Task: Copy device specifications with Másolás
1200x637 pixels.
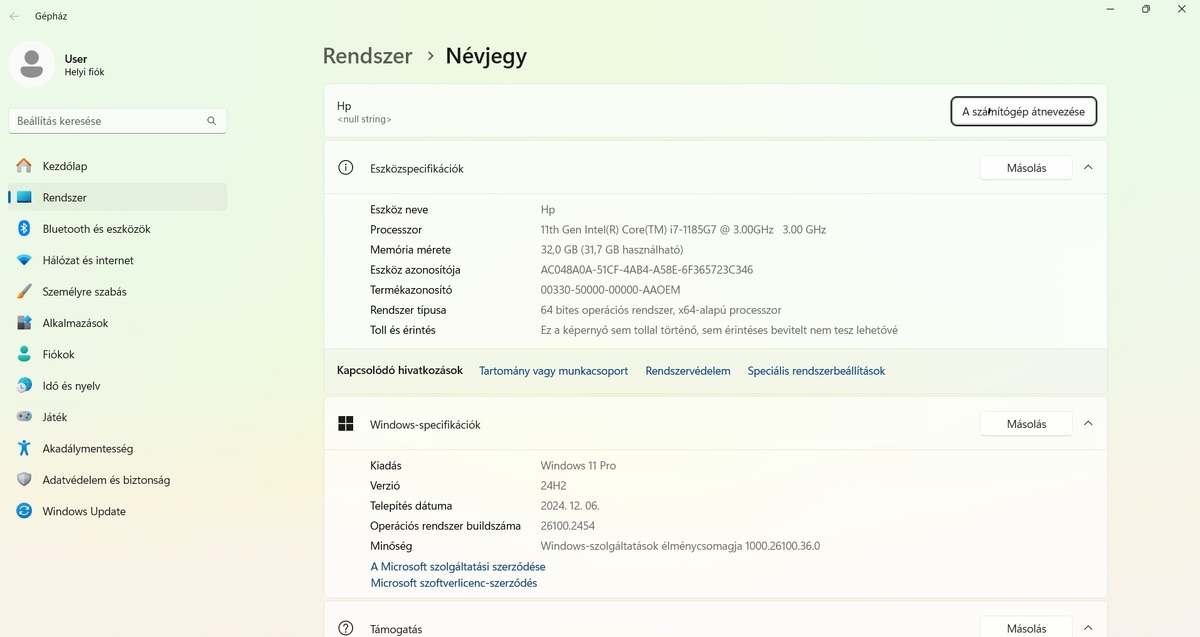Action: coord(1026,168)
